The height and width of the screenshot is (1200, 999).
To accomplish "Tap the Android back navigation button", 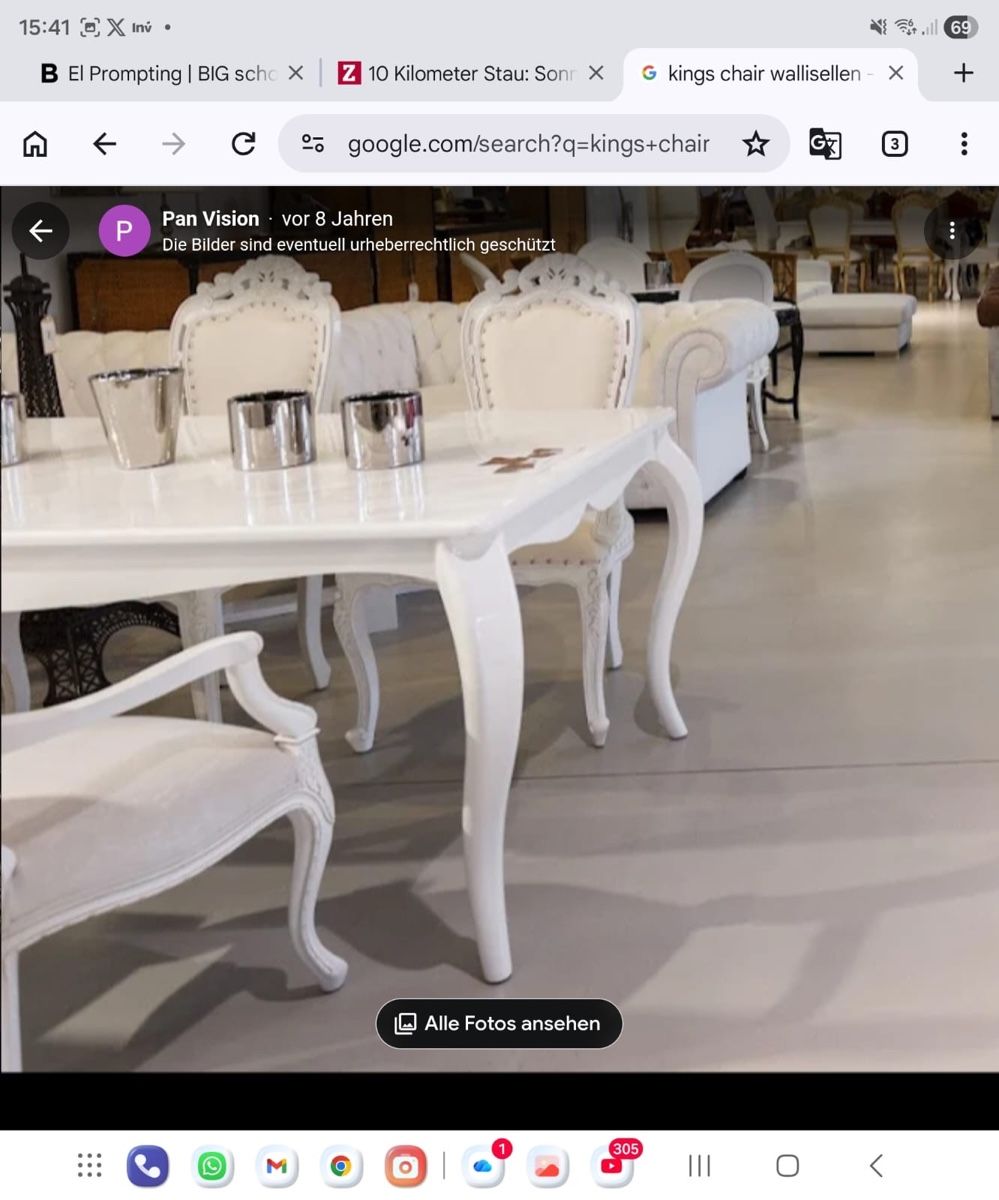I will click(x=876, y=1165).
